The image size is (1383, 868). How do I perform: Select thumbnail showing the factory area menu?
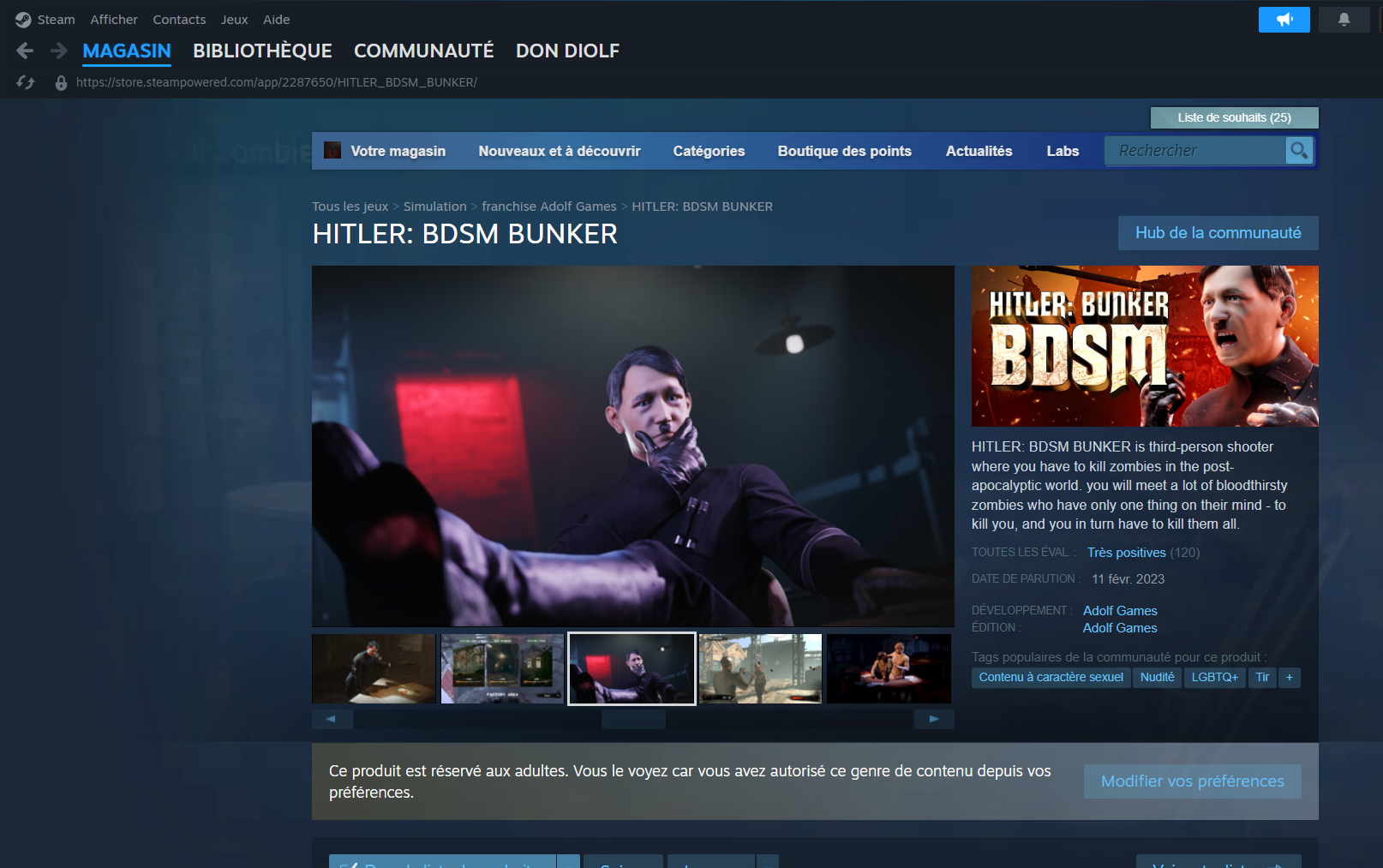click(503, 668)
